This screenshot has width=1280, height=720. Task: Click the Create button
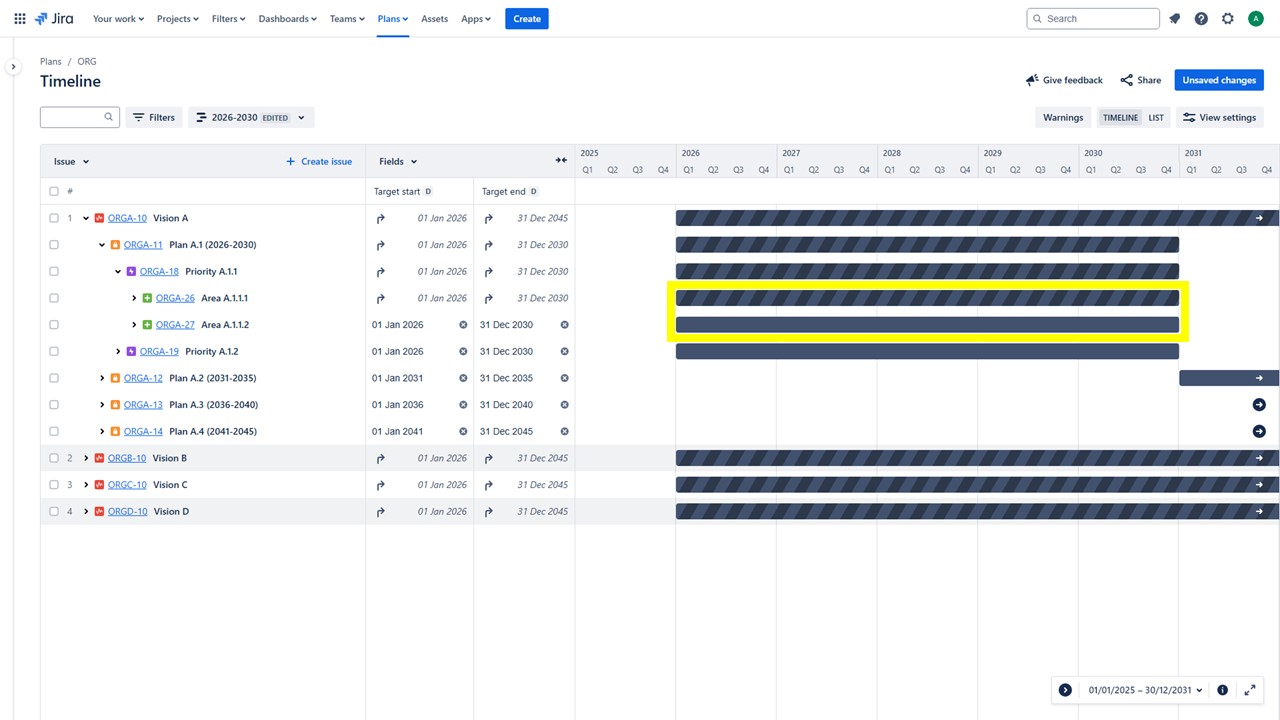(x=527, y=19)
